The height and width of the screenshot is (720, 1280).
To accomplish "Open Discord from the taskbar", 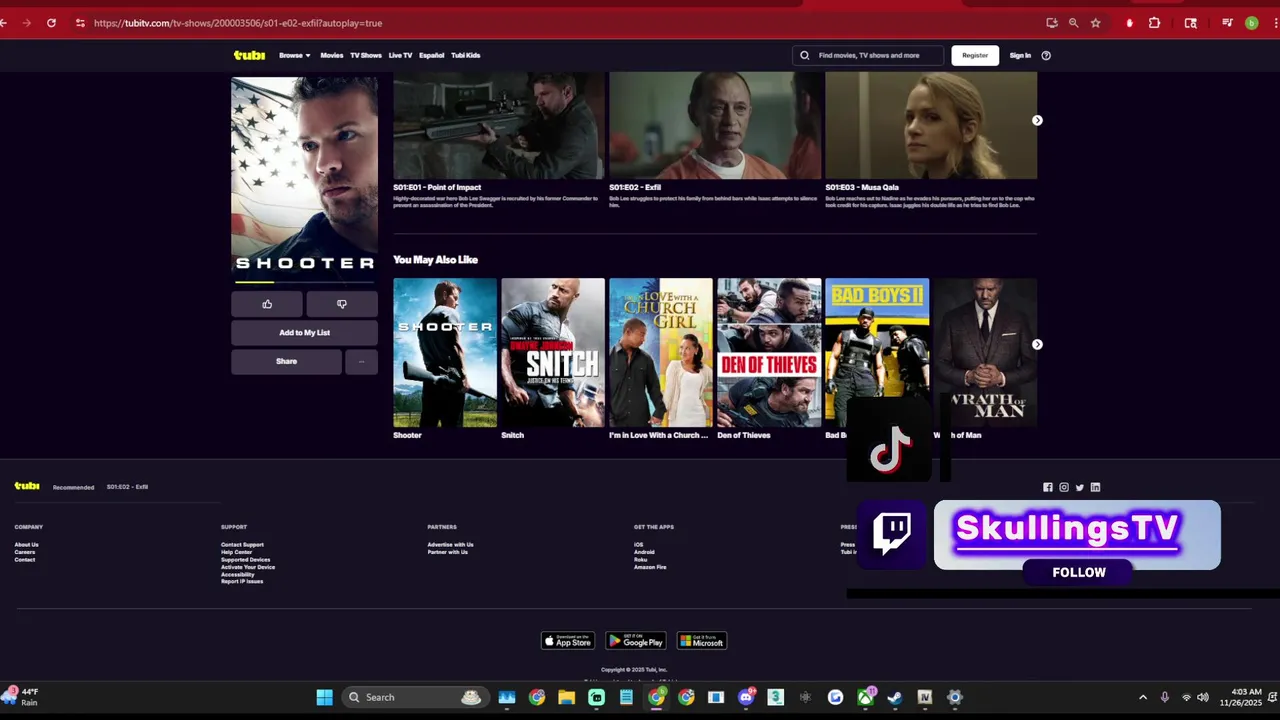I will [746, 697].
